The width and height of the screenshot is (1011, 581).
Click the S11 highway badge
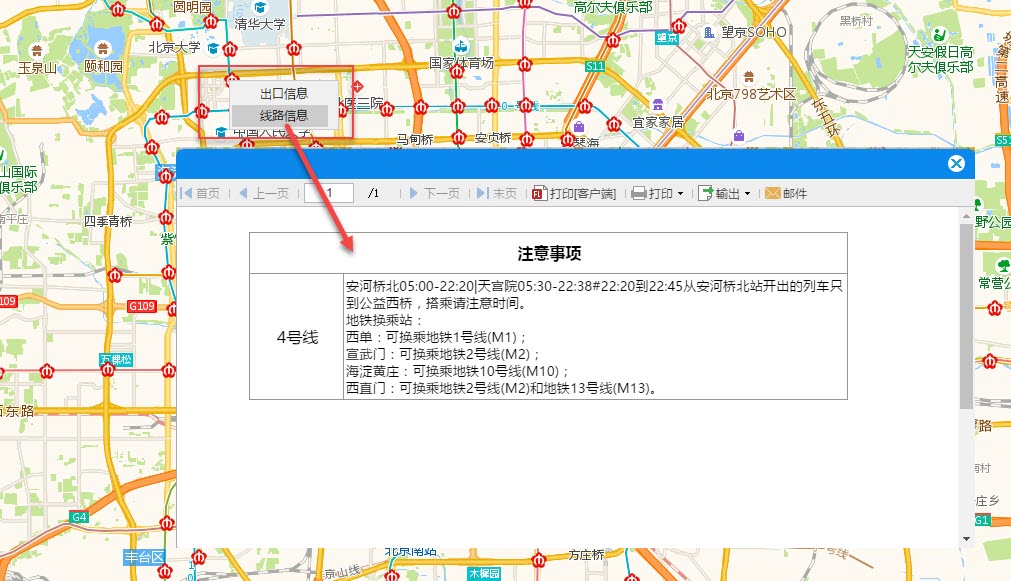point(594,66)
